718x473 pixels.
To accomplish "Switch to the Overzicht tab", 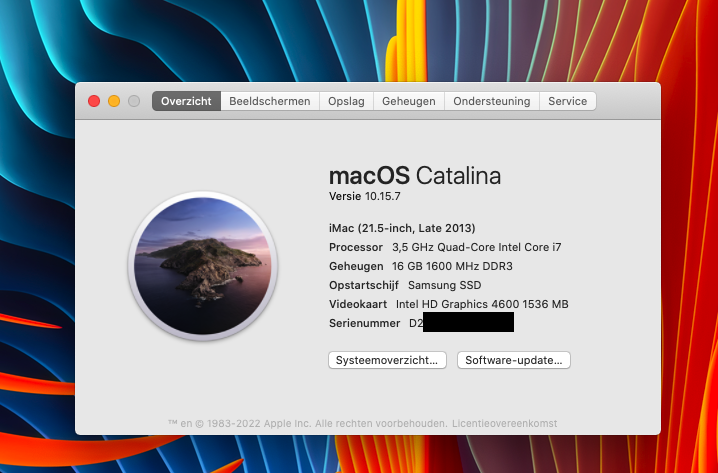I will pos(186,101).
